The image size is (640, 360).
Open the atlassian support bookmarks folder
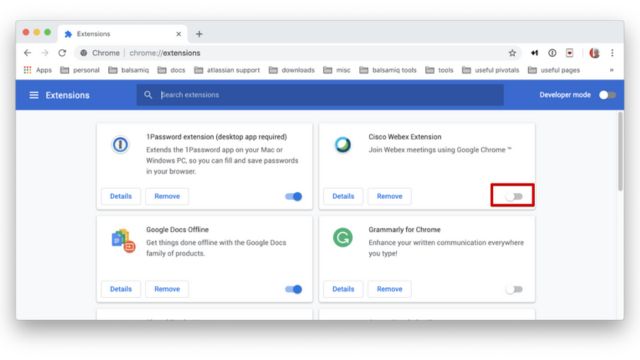pyautogui.click(x=227, y=70)
